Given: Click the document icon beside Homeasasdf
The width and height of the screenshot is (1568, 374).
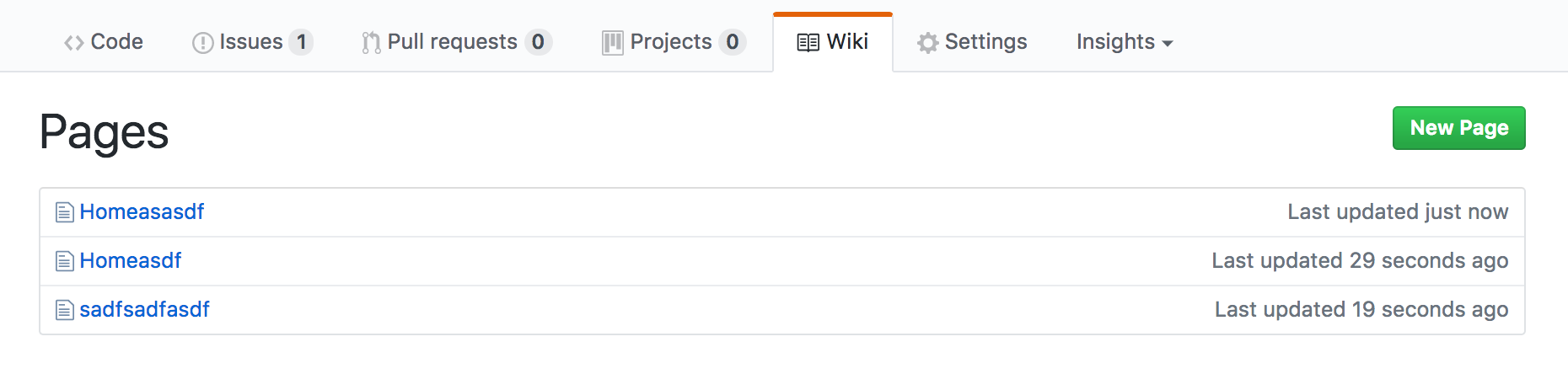Looking at the screenshot, I should click(x=65, y=212).
